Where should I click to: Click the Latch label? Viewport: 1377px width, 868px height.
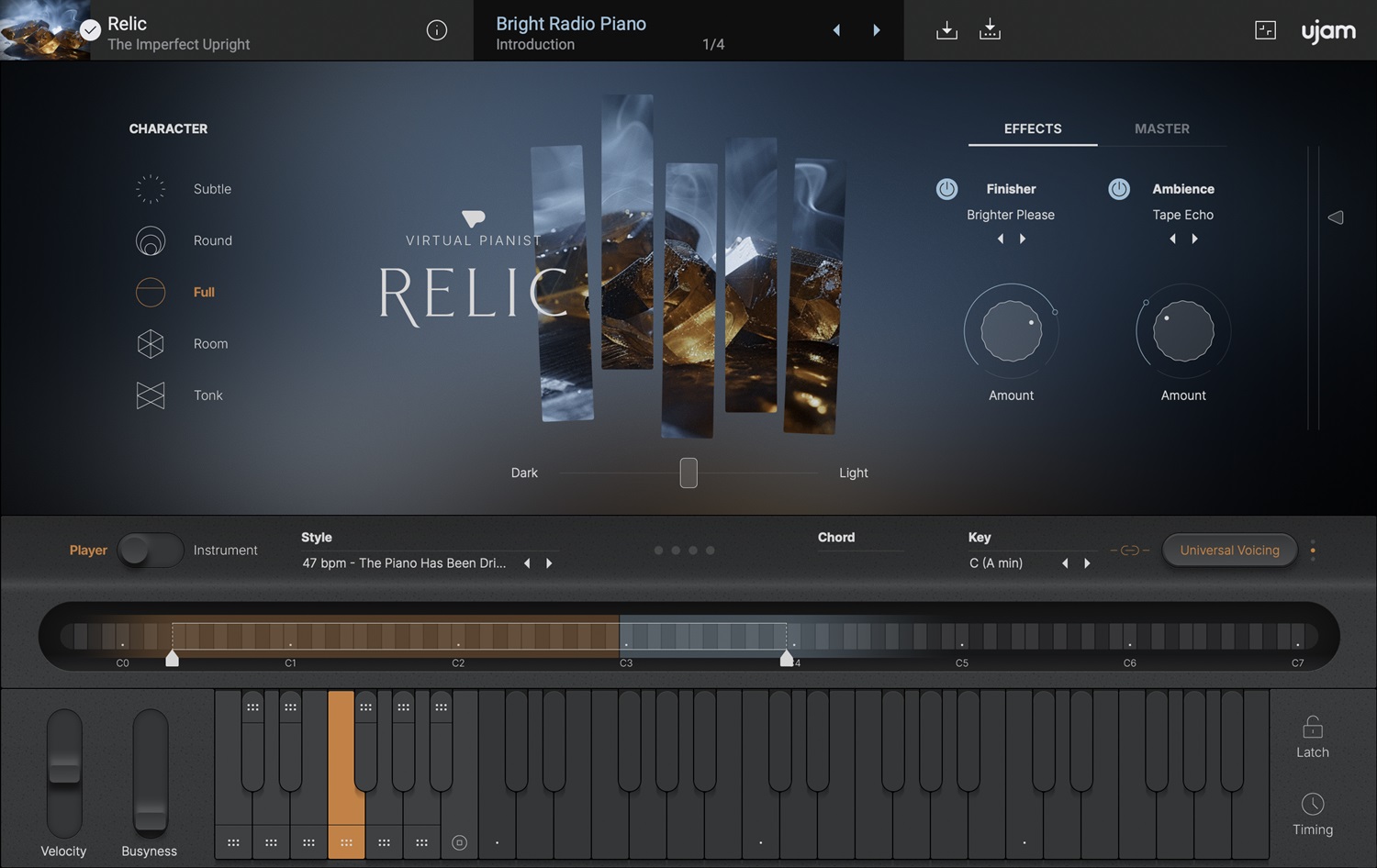(x=1313, y=752)
